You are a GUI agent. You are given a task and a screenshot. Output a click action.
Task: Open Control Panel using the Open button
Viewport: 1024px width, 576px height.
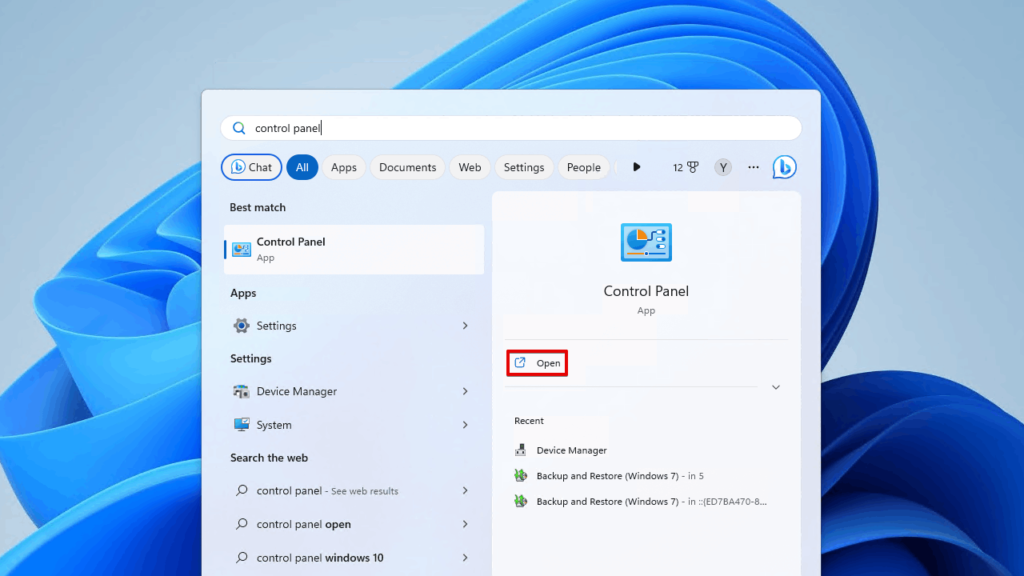pos(537,363)
